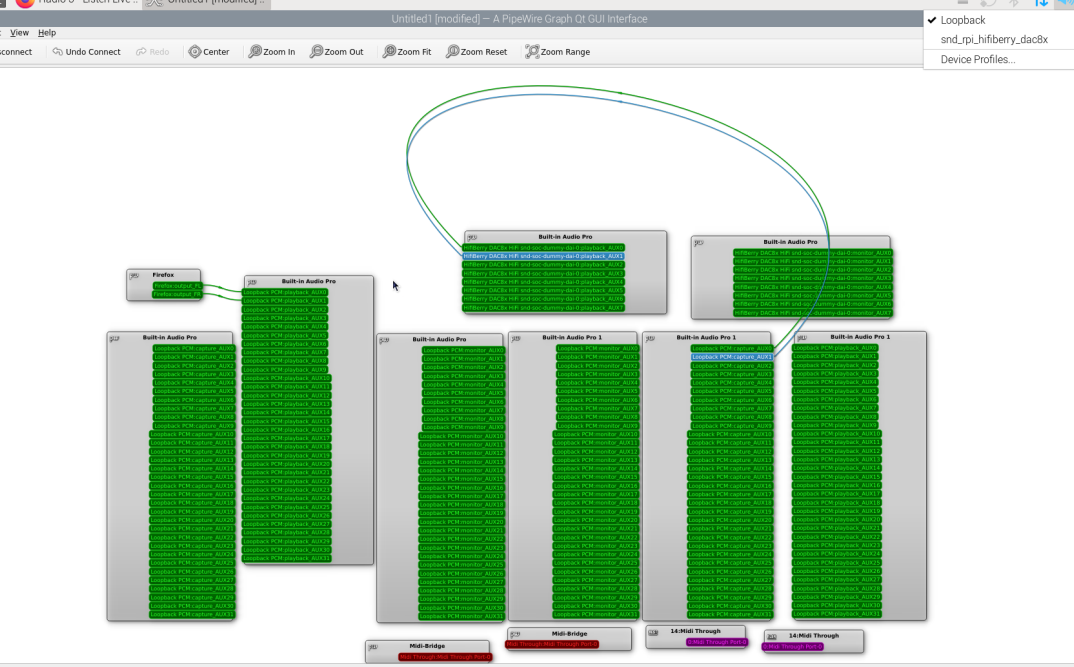Image resolution: width=1074 pixels, height=667 pixels.
Task: Click the Disconnect toolbar button at the left edge
Action: click(16, 51)
